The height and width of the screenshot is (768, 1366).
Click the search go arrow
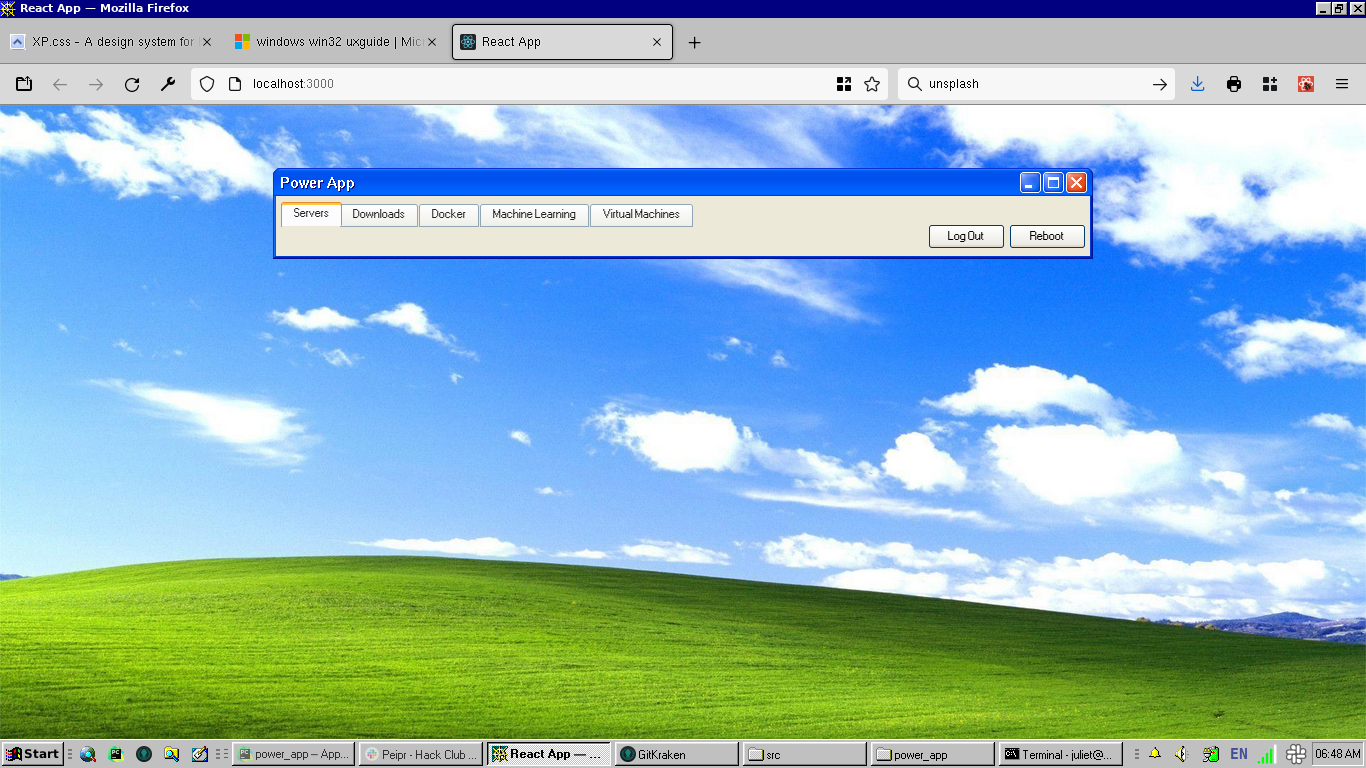[x=1160, y=84]
